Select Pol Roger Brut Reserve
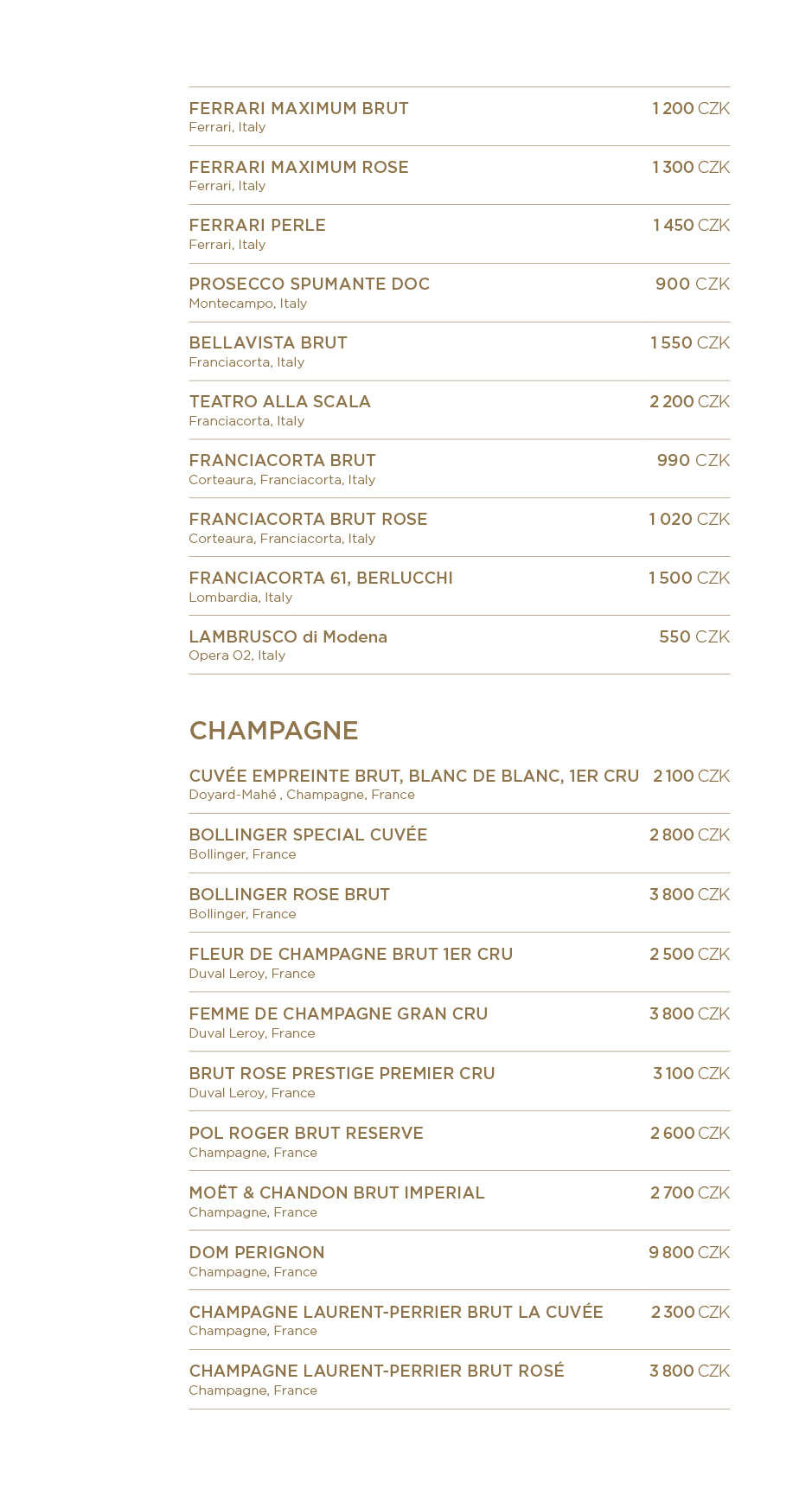This screenshot has height=1496, width=812. 459,1141
